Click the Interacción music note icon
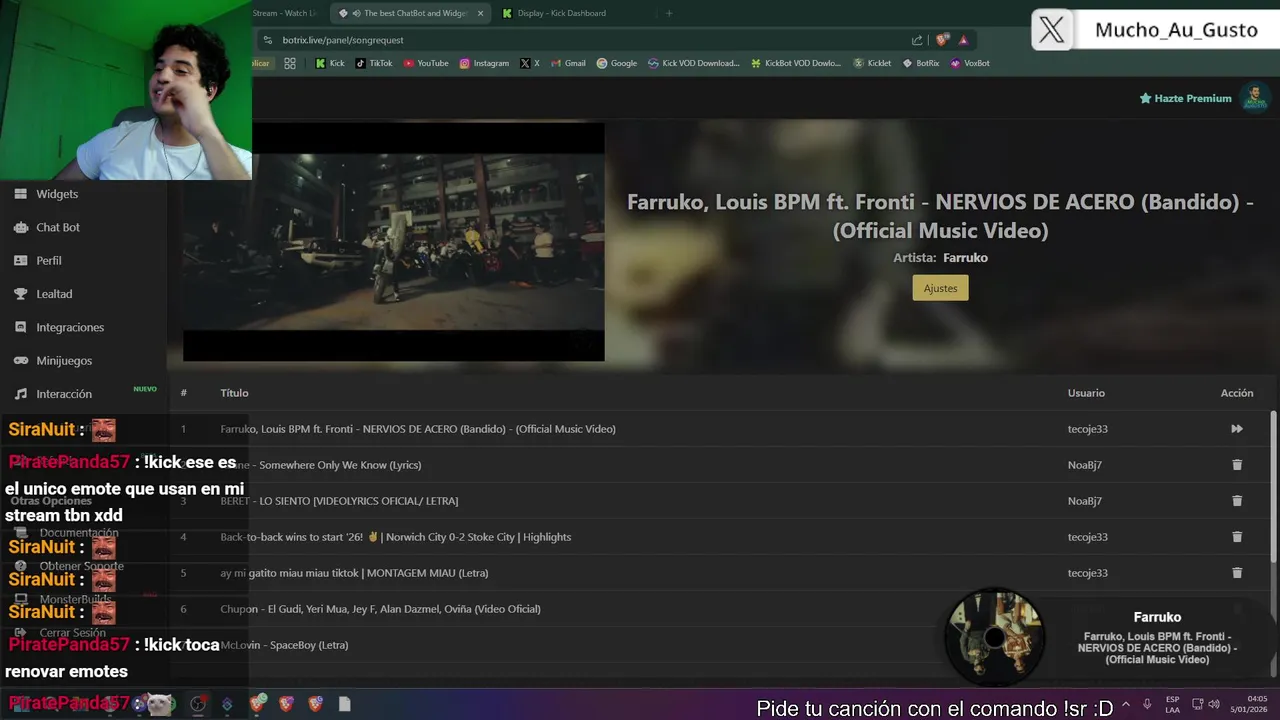The height and width of the screenshot is (720, 1280). (x=20, y=394)
